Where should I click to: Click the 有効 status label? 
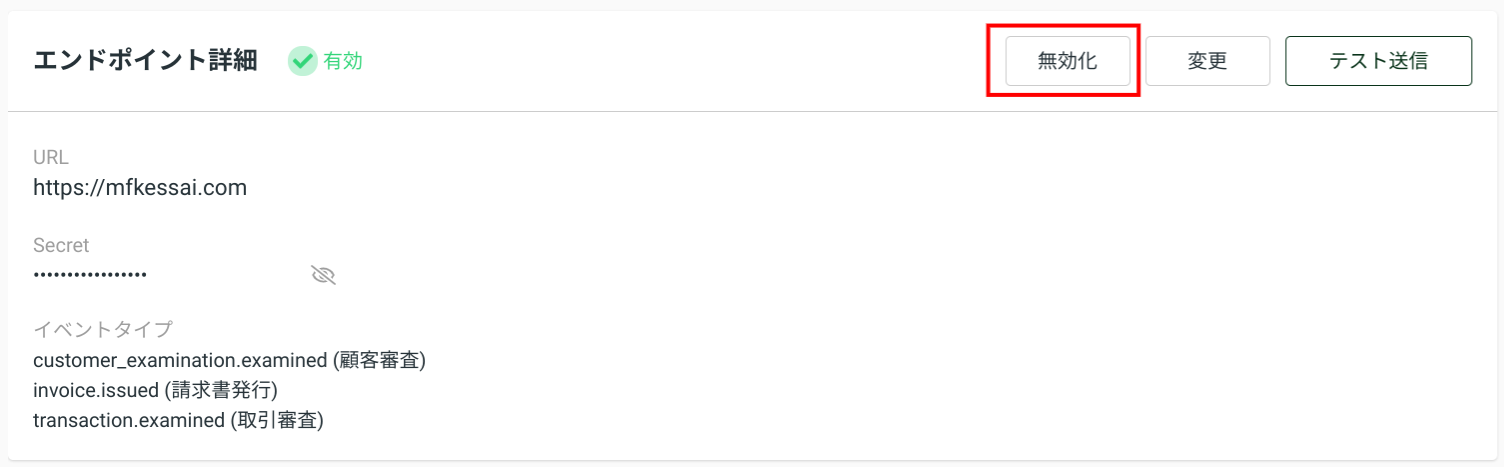pyautogui.click(x=343, y=61)
